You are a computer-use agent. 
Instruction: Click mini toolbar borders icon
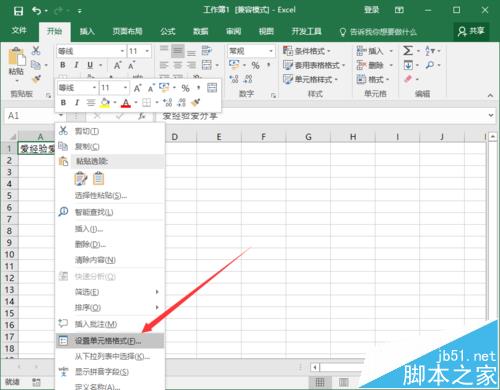coord(146,102)
